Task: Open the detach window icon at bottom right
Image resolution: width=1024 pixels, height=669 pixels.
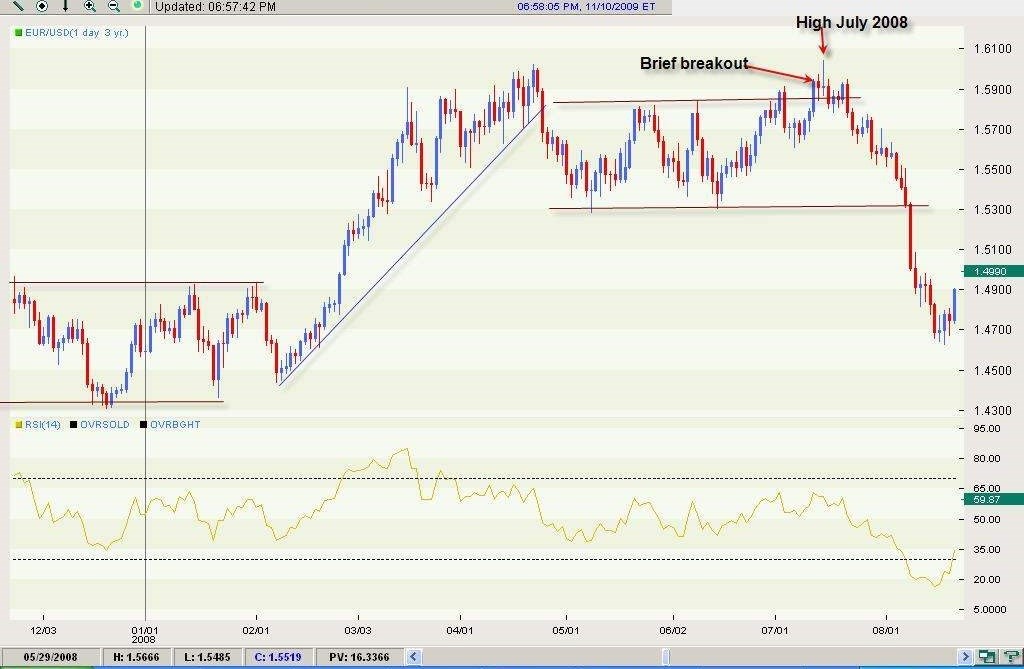Action: point(987,657)
